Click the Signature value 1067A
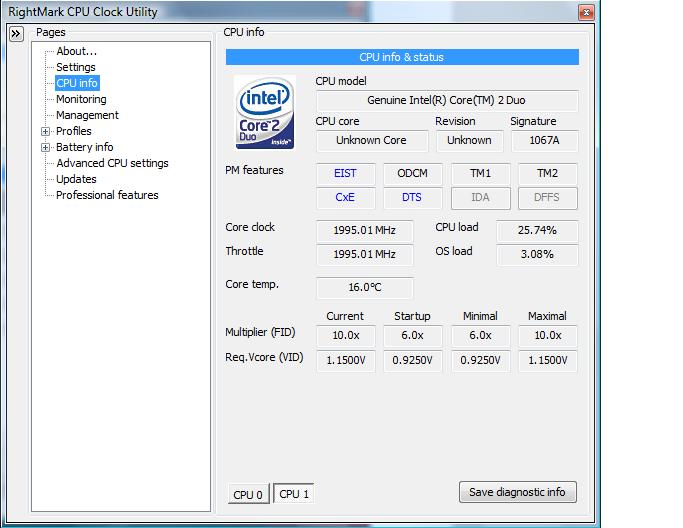Image resolution: width=683 pixels, height=528 pixels. 544,140
